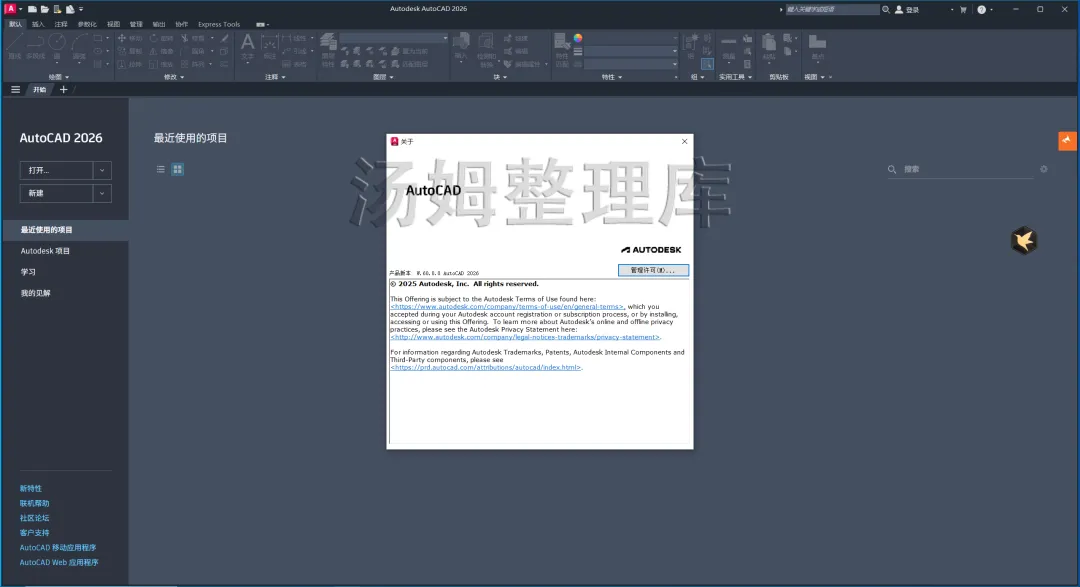Click the New file icon in quick access toolbar

(x=32, y=9)
